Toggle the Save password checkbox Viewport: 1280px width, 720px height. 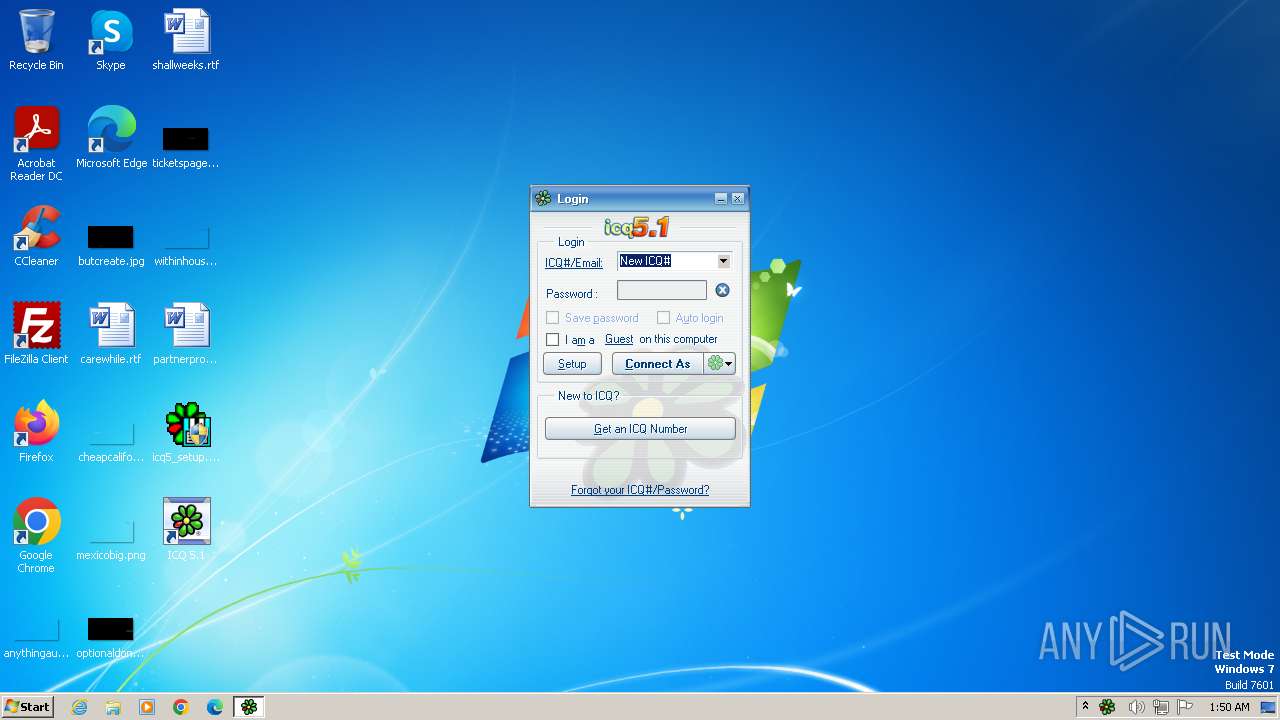(x=552, y=318)
